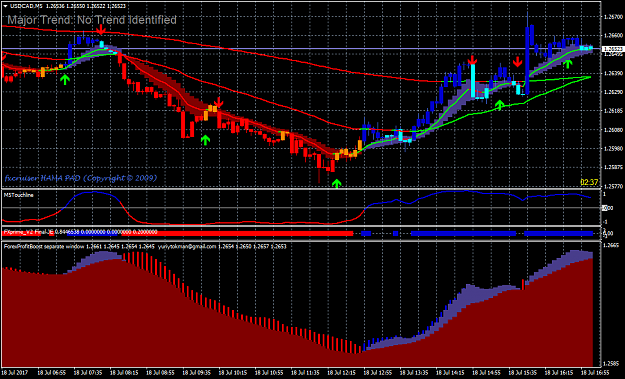Viewport: 625px width, 379px height.
Task: Click the 1.26700 price axis label
Action: tap(613, 17)
